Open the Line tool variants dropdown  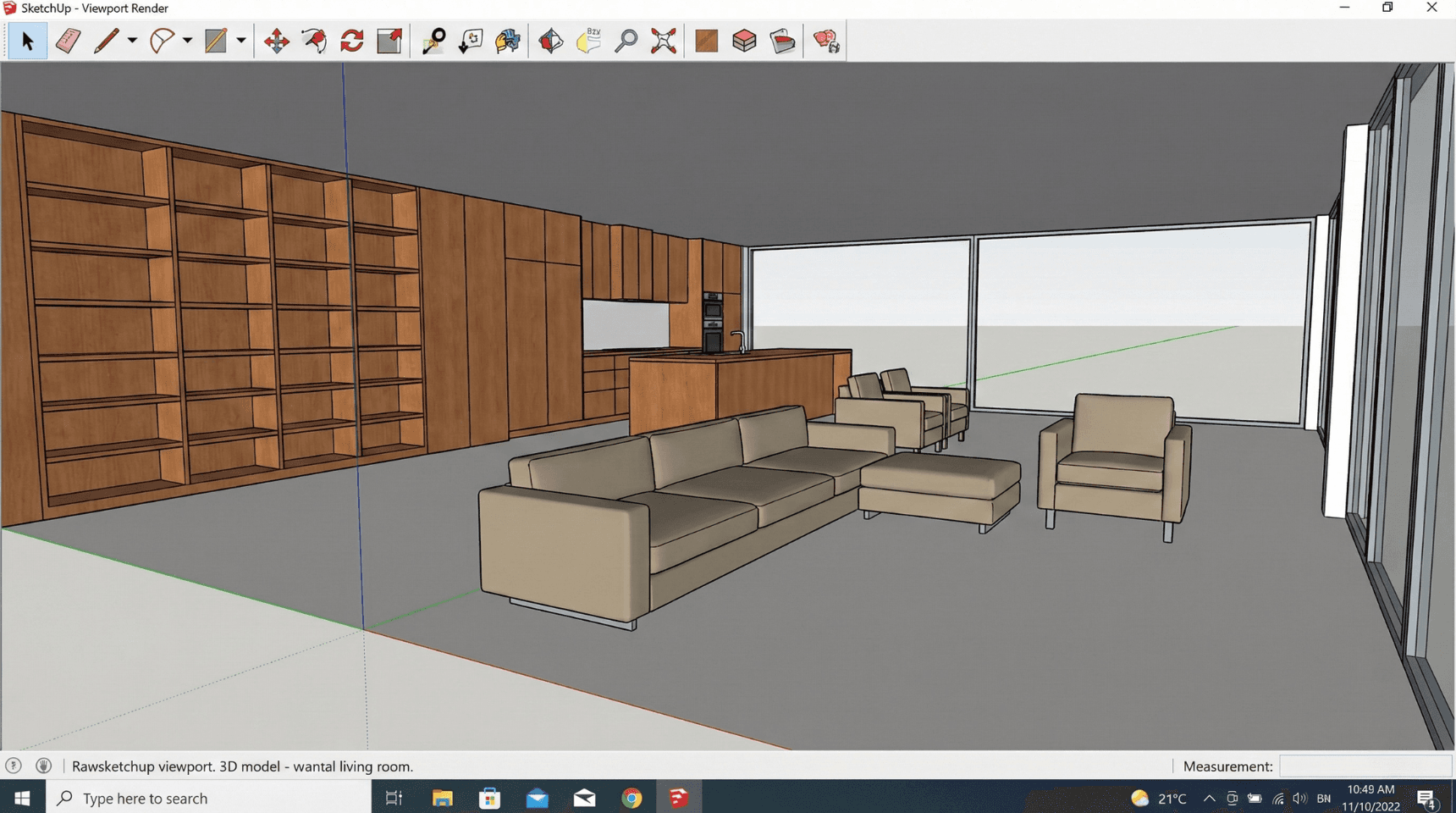point(131,40)
